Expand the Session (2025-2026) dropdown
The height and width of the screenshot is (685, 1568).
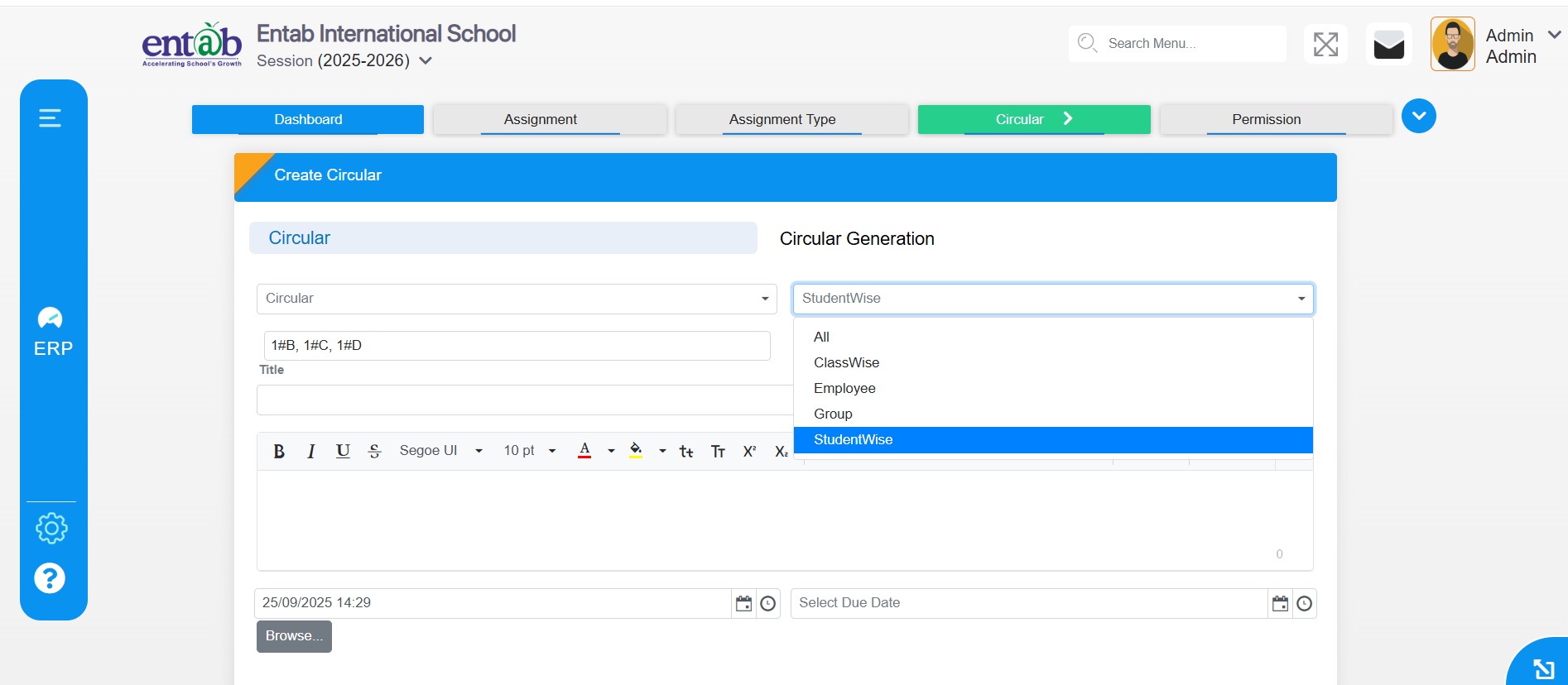[x=426, y=60]
